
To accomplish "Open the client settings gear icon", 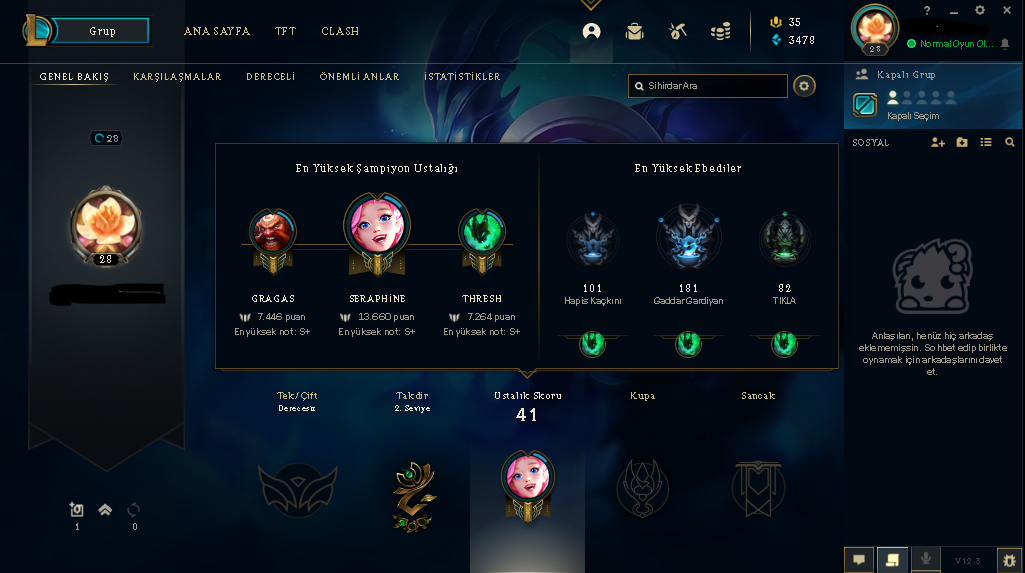I will (x=979, y=10).
